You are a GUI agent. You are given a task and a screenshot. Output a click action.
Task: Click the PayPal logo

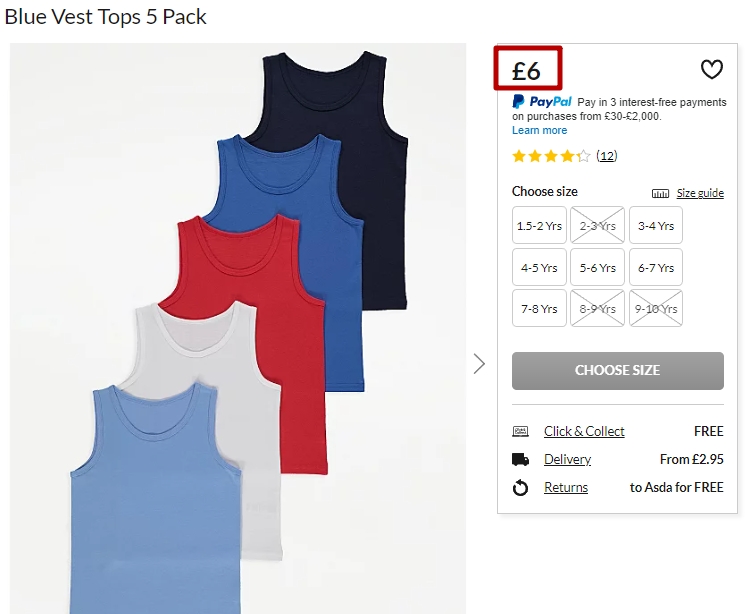(542, 101)
